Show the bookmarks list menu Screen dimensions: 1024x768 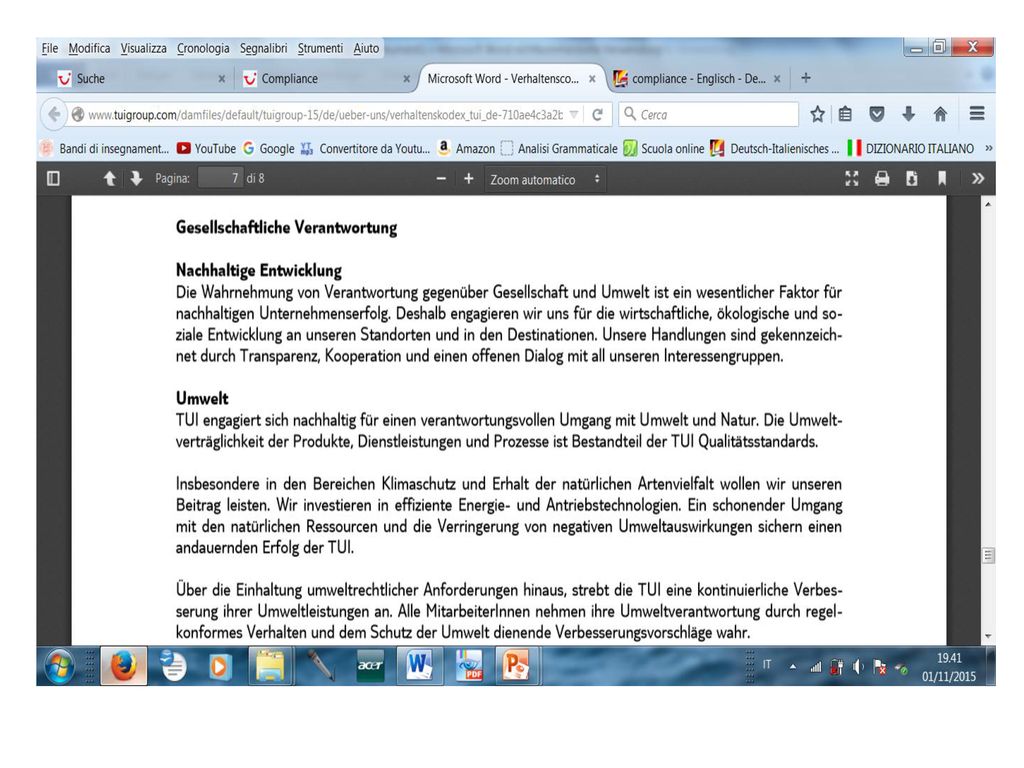tap(845, 114)
